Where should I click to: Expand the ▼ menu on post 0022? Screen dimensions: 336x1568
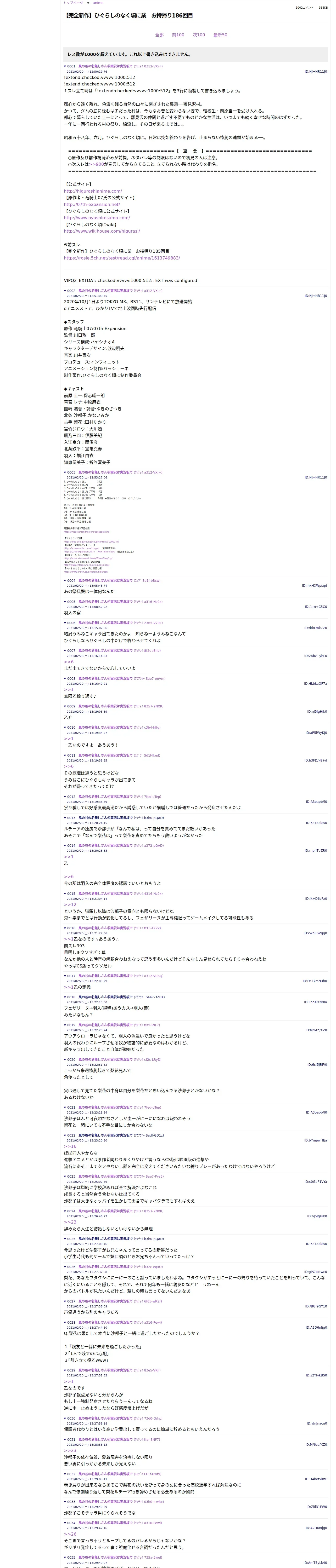65,1135
